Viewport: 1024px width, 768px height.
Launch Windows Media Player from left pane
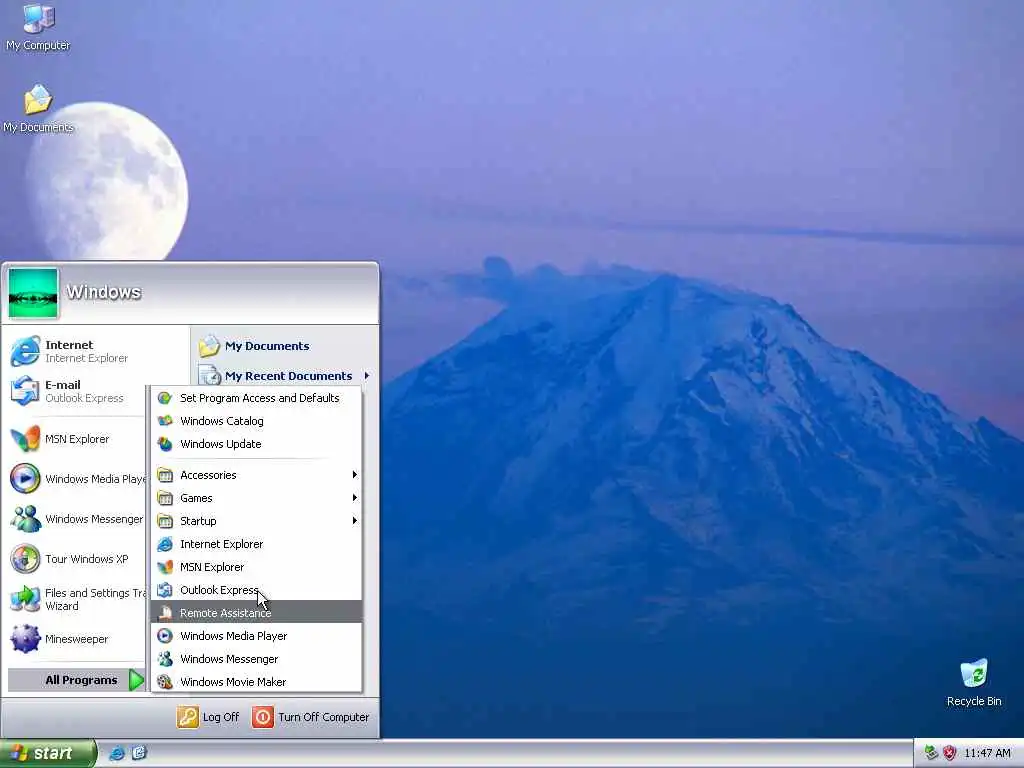(x=75, y=479)
